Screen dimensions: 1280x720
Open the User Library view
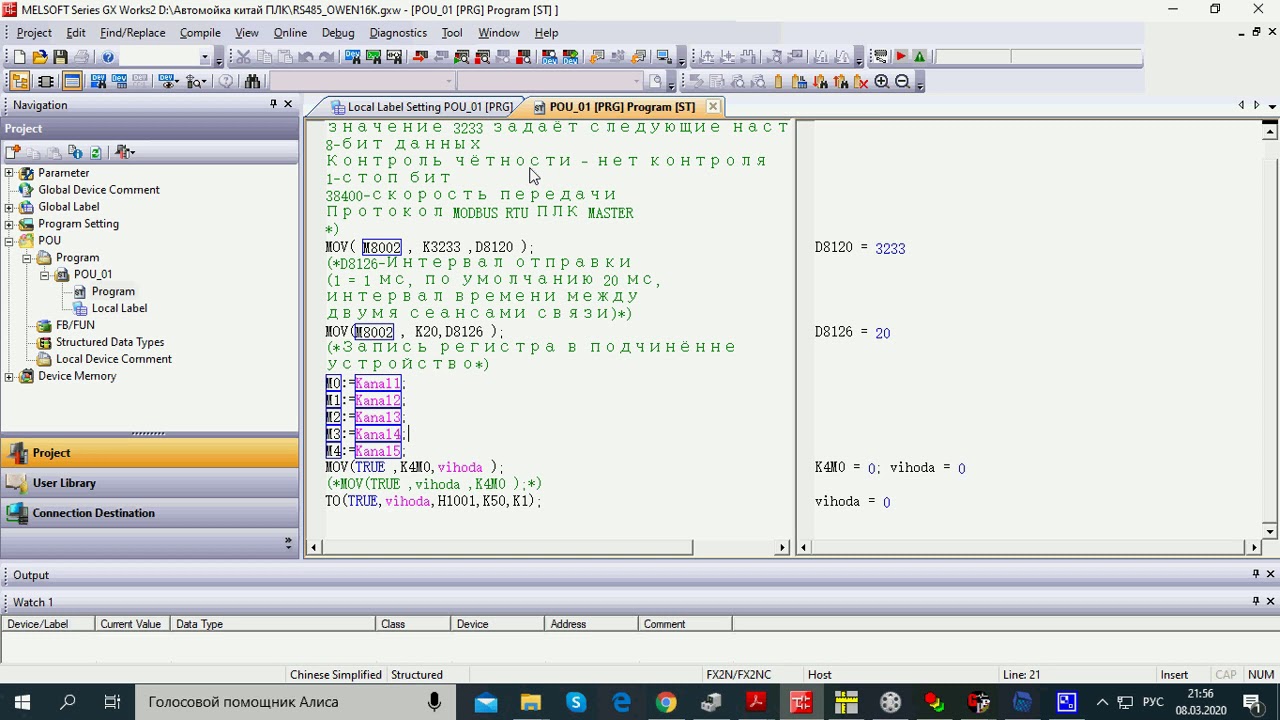coord(149,483)
